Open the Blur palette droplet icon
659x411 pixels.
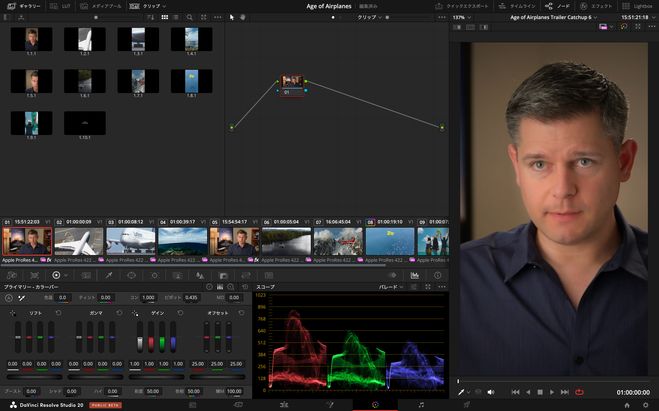click(200, 275)
